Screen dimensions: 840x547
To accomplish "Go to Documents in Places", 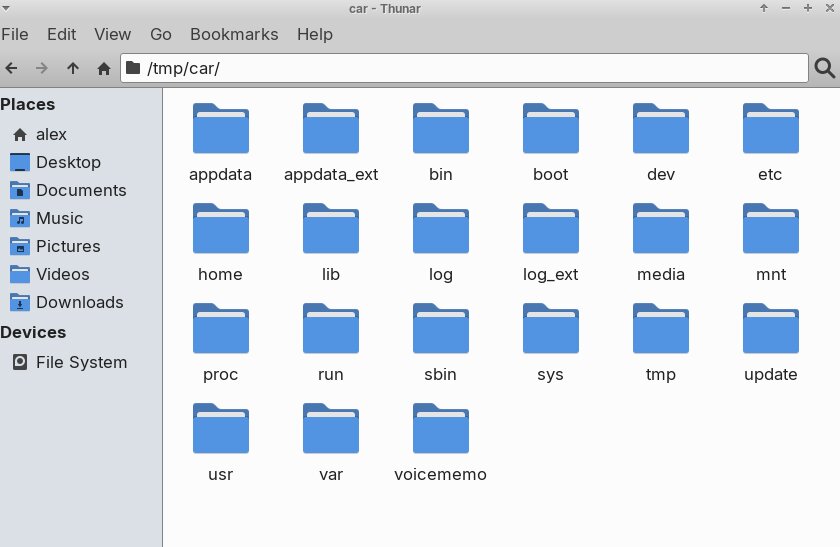I will (81, 190).
